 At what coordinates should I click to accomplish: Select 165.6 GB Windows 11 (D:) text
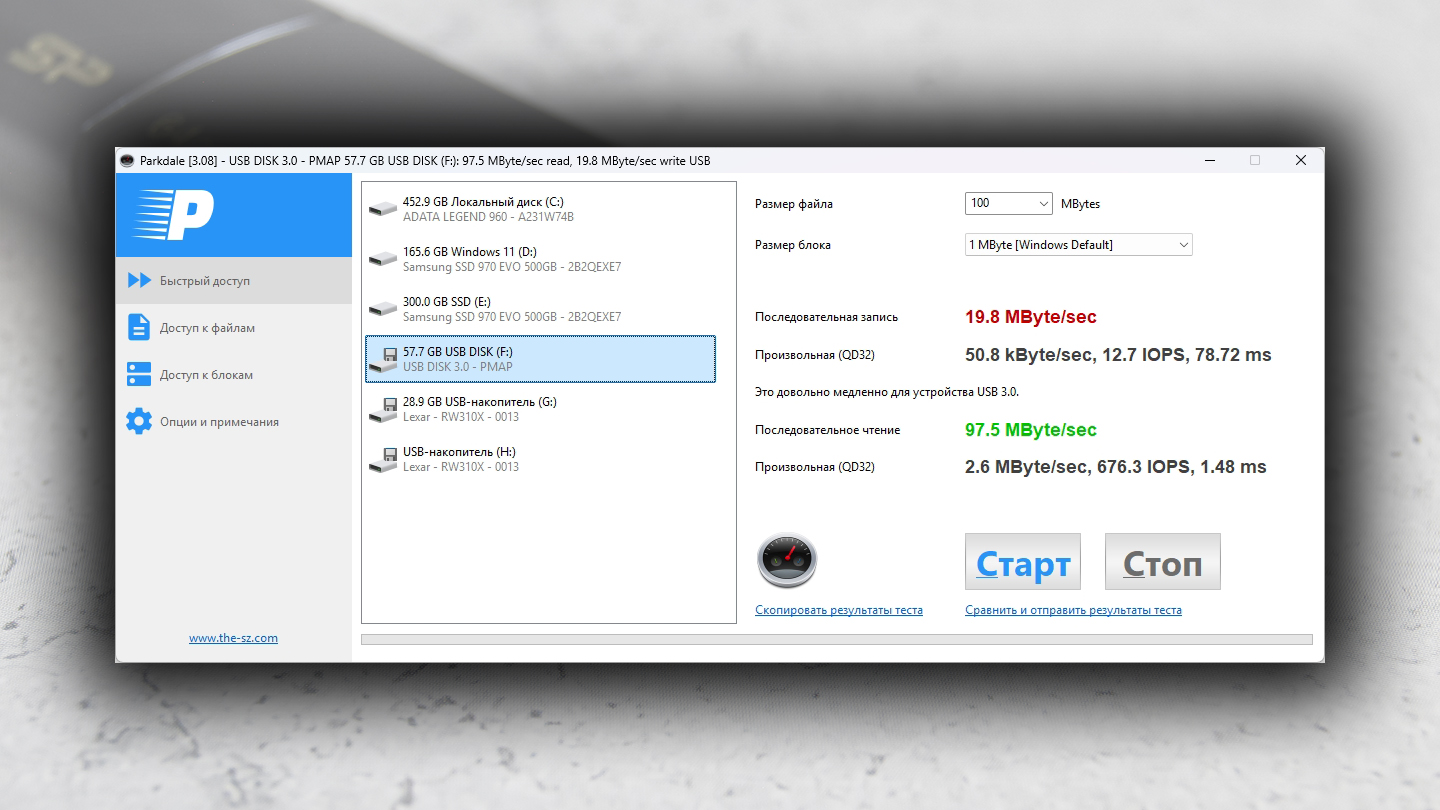coord(470,252)
